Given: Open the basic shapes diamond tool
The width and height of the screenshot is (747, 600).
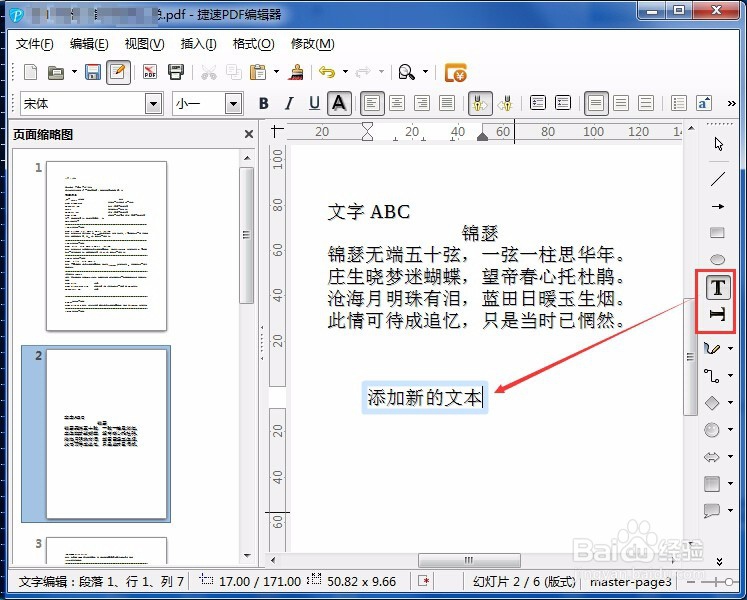Looking at the screenshot, I should click(712, 403).
